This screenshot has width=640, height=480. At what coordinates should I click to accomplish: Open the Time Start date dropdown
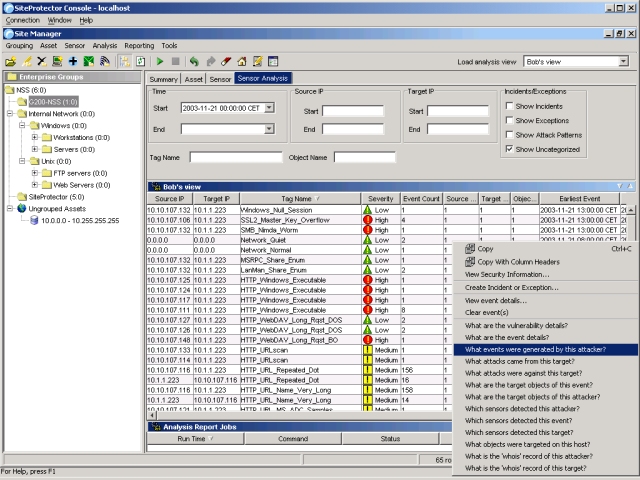(x=269, y=108)
